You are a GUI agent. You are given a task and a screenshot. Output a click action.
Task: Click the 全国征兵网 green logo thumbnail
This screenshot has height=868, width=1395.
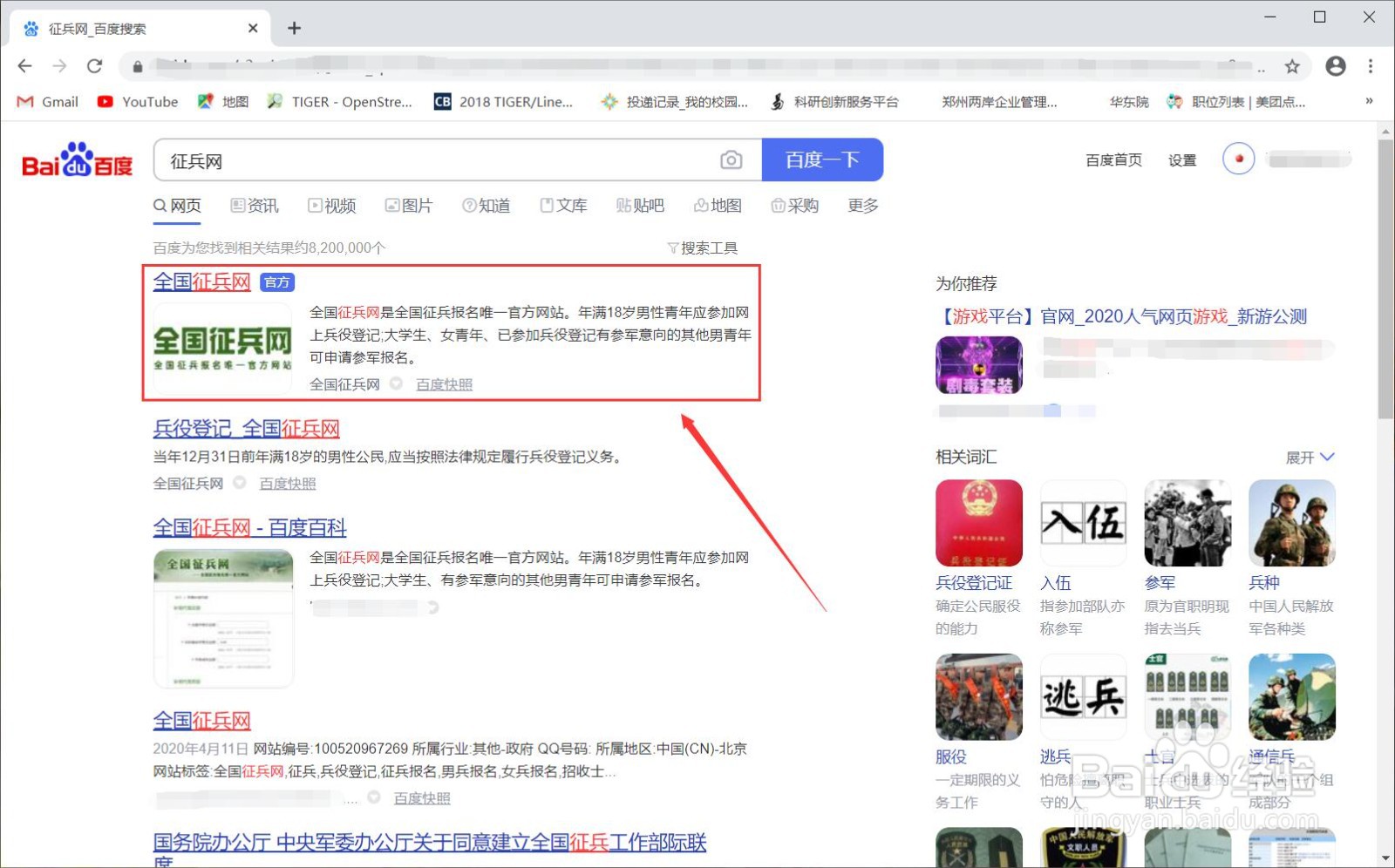[222, 348]
